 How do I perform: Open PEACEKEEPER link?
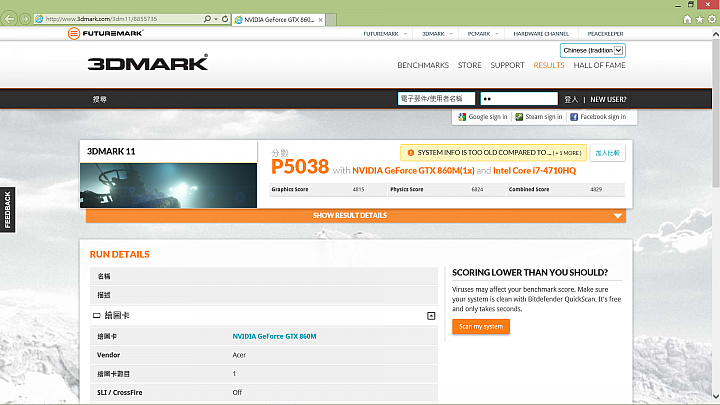(605, 34)
